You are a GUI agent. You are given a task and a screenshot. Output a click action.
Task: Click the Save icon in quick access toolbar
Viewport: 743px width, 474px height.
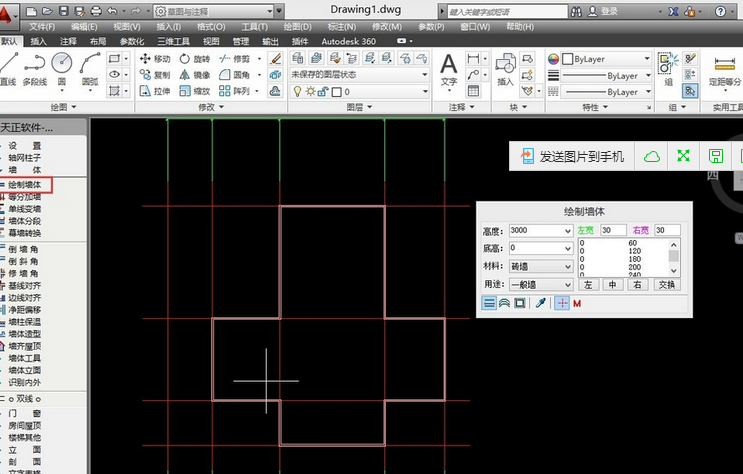click(x=64, y=11)
